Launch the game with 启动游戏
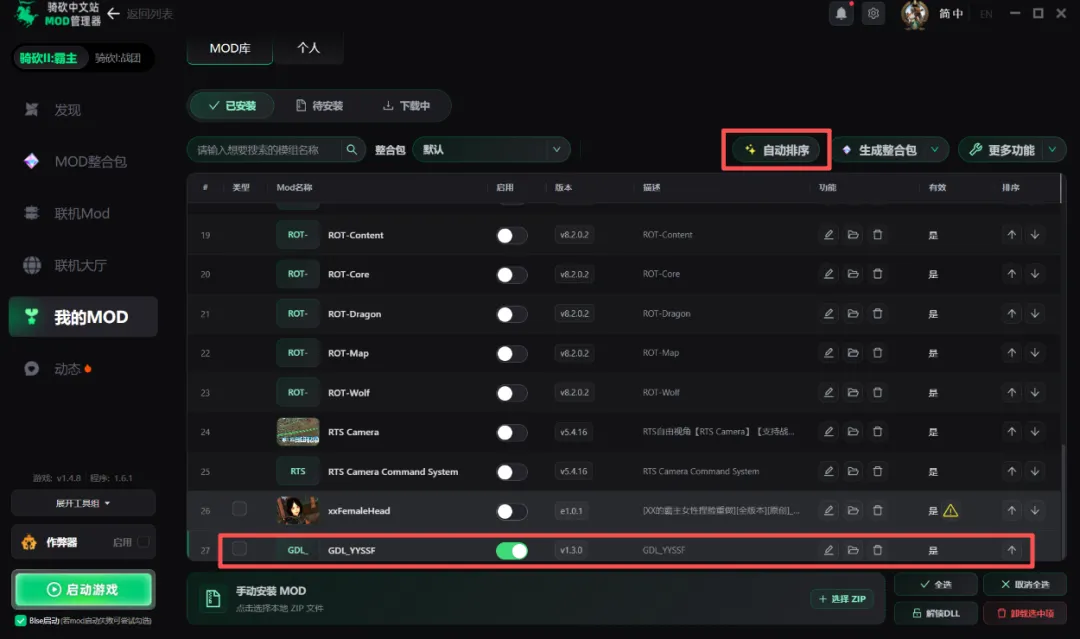 click(83, 589)
